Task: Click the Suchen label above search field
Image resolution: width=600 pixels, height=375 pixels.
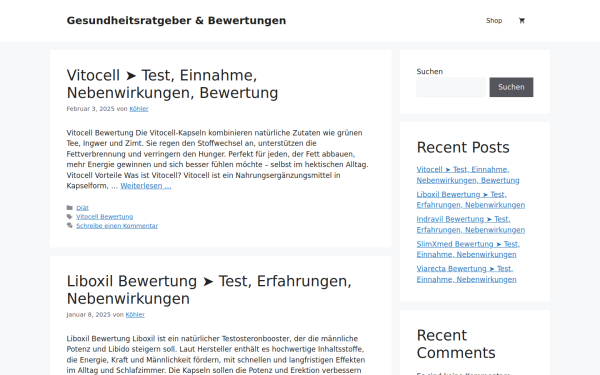Action: pos(430,72)
